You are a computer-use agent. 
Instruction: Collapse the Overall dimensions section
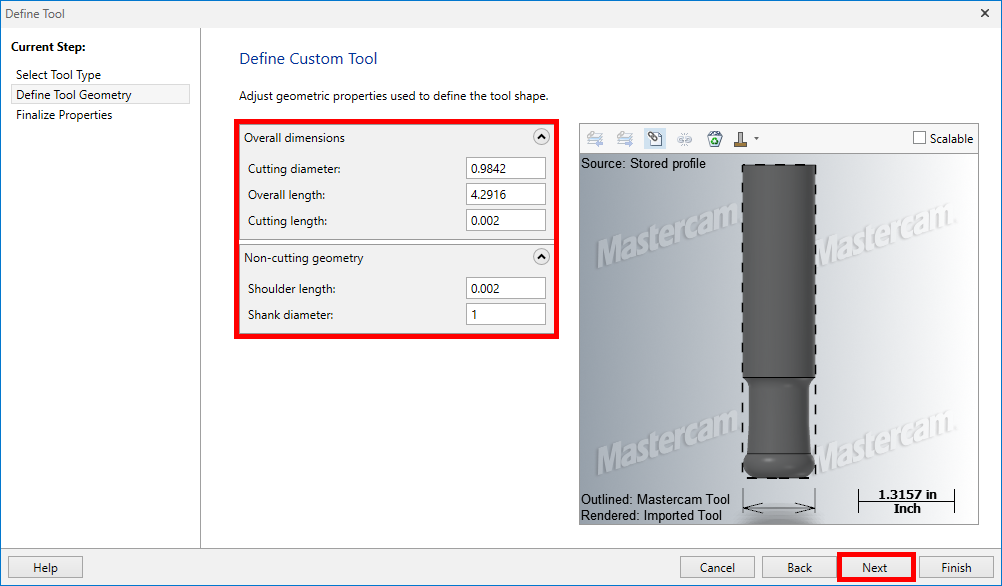tap(541, 137)
